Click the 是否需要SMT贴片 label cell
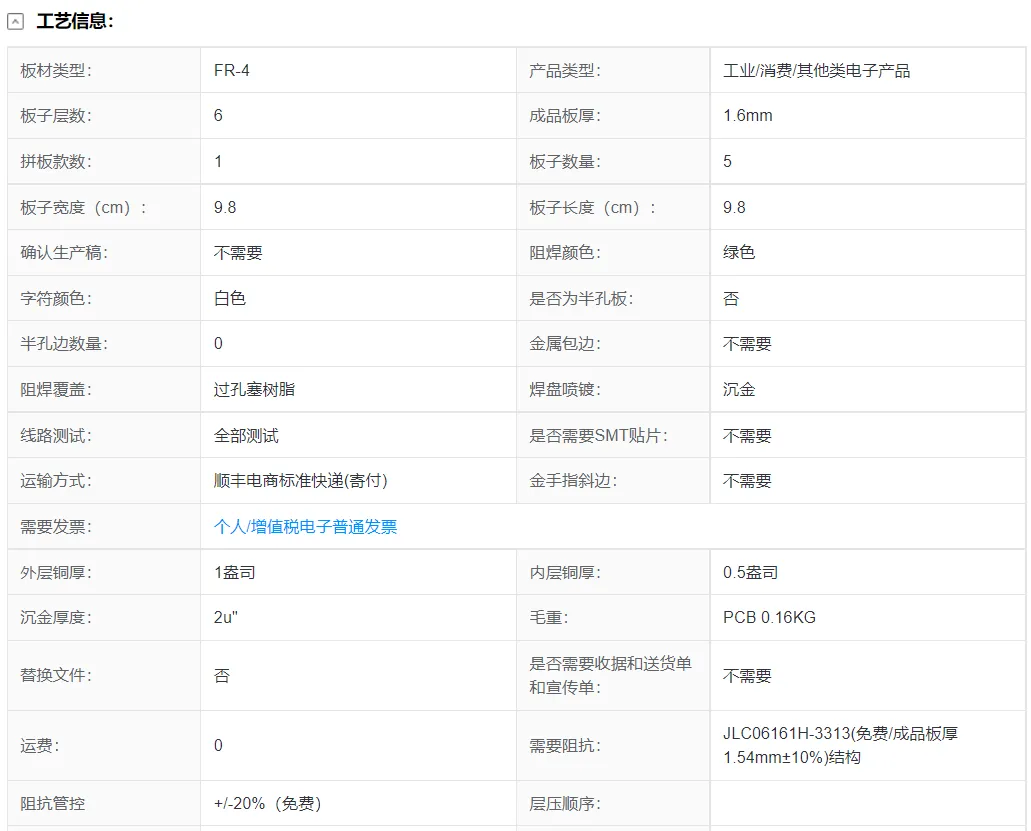This screenshot has height=831, width=1031. (598, 435)
